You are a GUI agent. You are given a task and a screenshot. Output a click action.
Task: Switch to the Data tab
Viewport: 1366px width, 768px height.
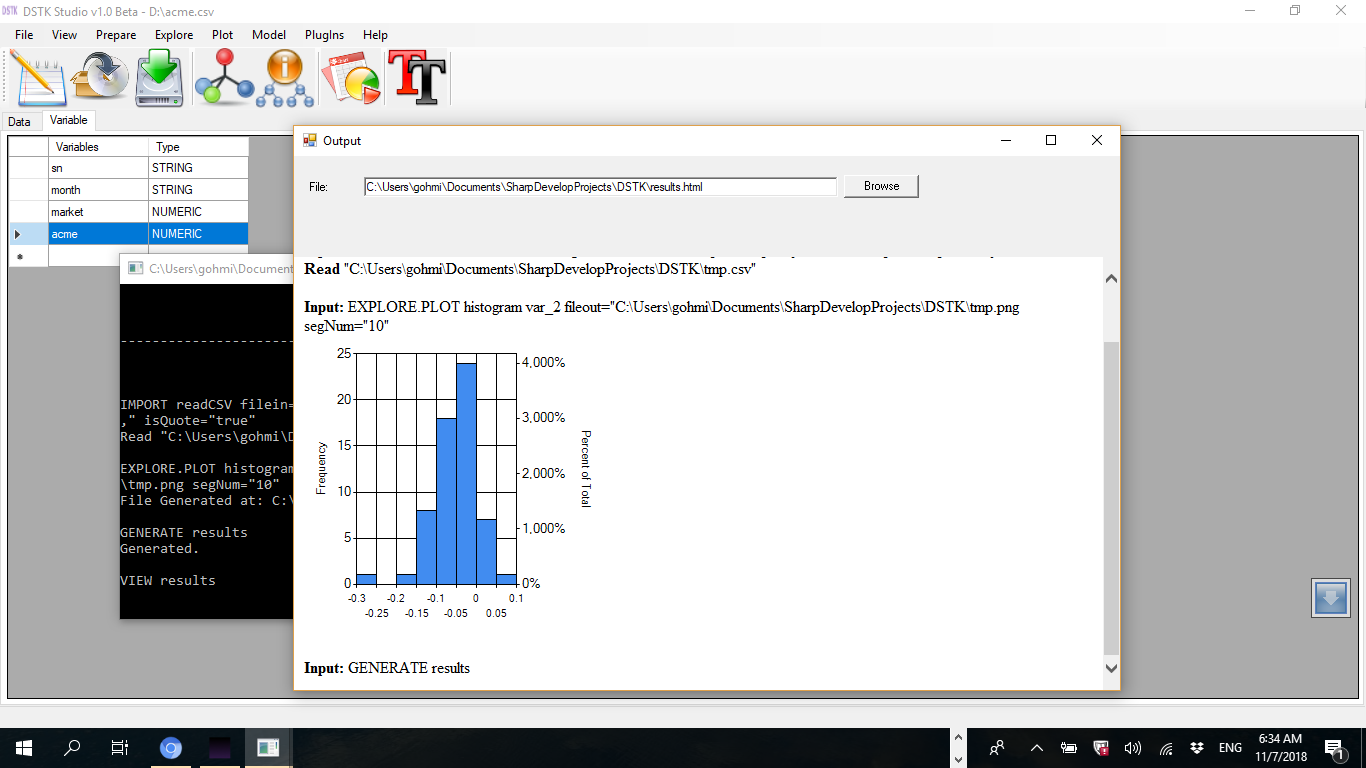coord(20,122)
